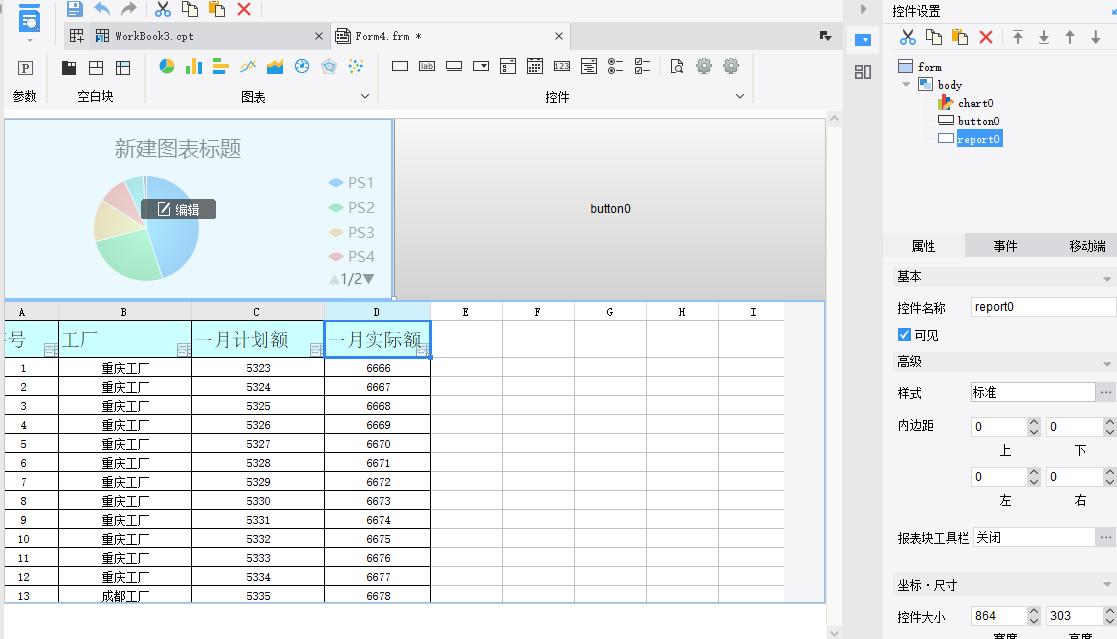Viewport: 1117px width, 639px height.
Task: Expand the 图表 group dropdown arrow
Action: click(365, 96)
